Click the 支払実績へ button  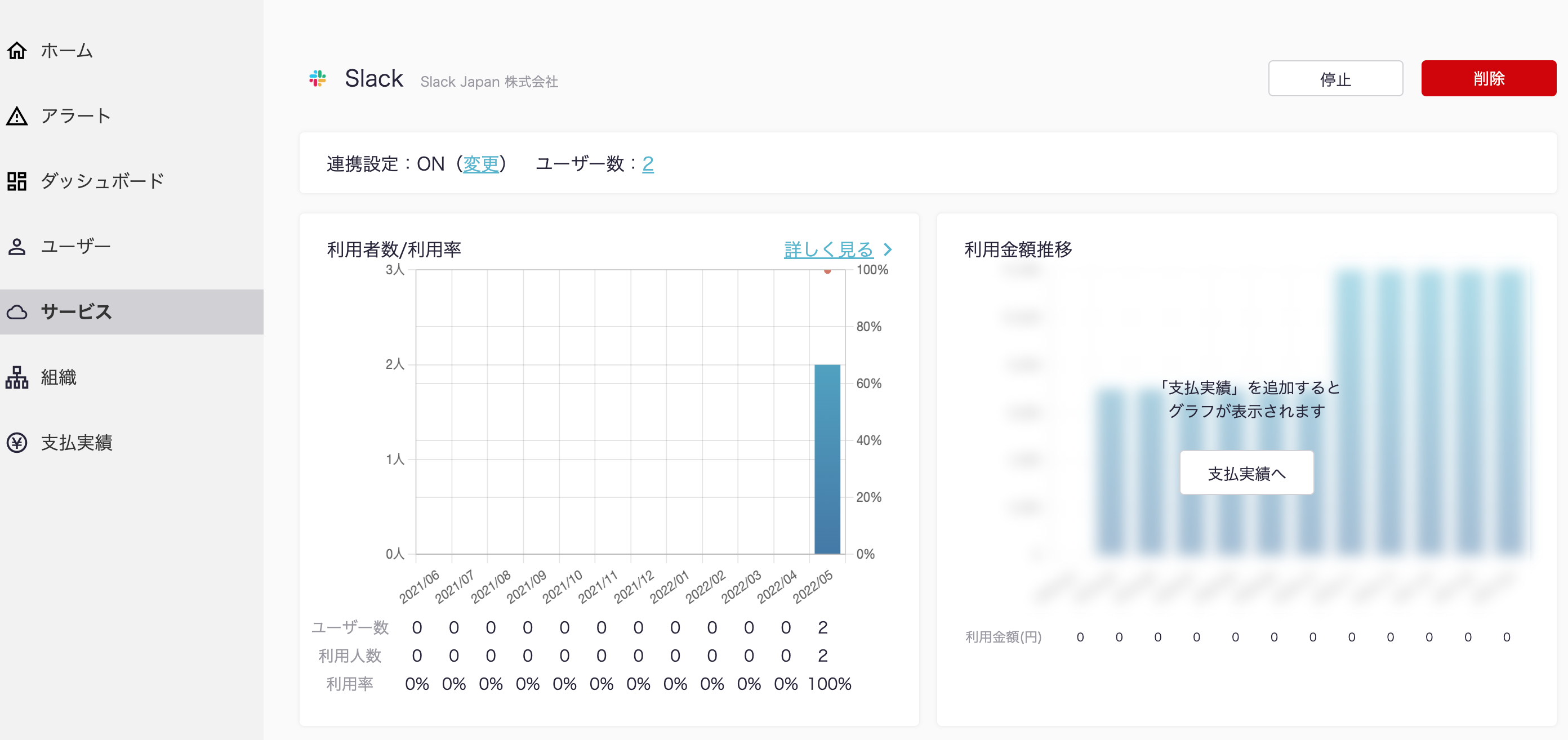pyautogui.click(x=1246, y=473)
